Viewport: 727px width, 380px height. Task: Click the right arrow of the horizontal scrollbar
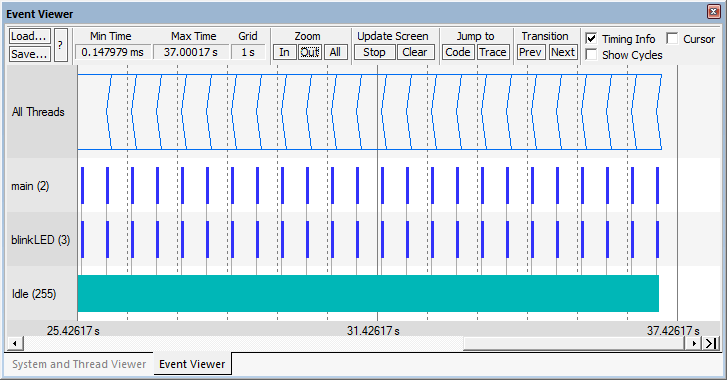point(694,343)
